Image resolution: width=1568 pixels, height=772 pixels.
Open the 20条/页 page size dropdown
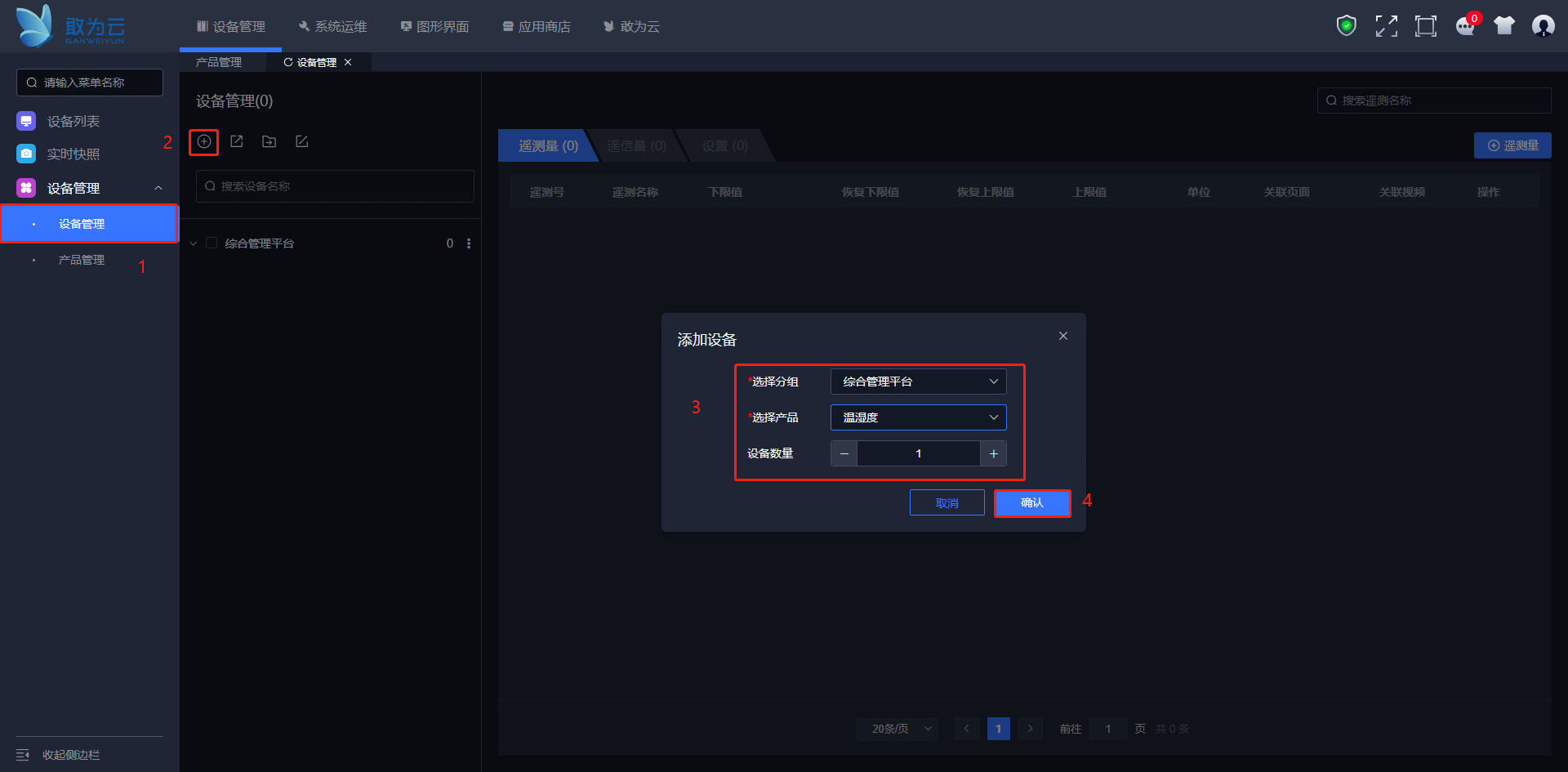point(898,729)
